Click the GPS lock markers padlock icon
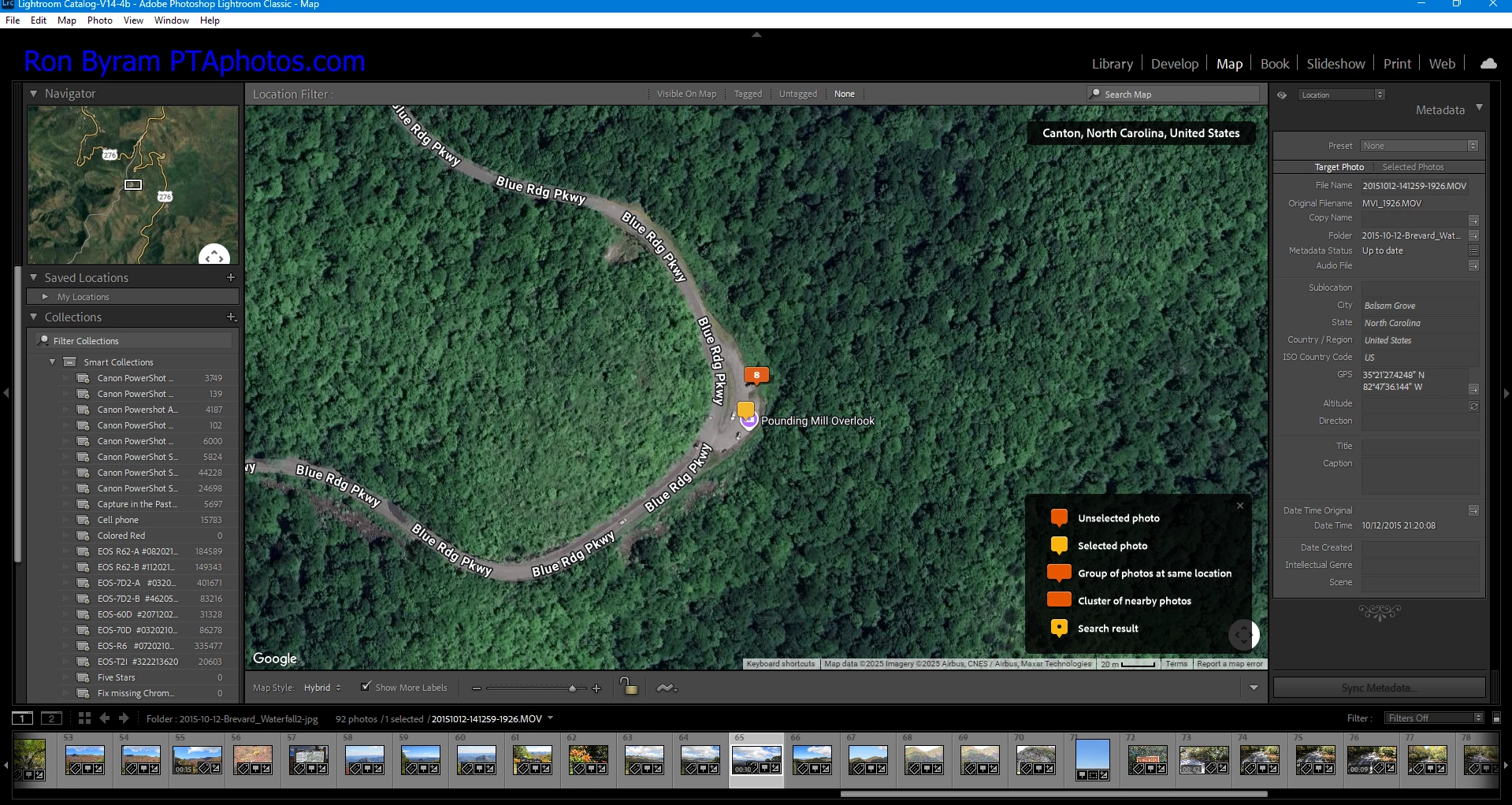This screenshot has height=805, width=1512. tap(628, 686)
